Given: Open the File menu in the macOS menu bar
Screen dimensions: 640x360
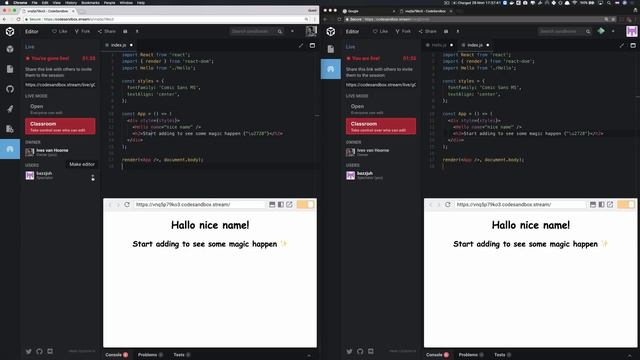Looking at the screenshot, I should (34, 2).
